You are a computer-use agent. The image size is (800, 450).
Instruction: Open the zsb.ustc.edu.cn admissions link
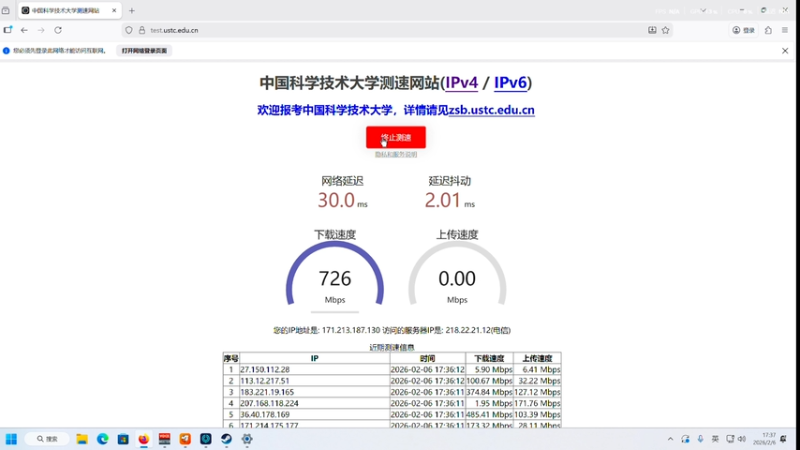tap(491, 110)
